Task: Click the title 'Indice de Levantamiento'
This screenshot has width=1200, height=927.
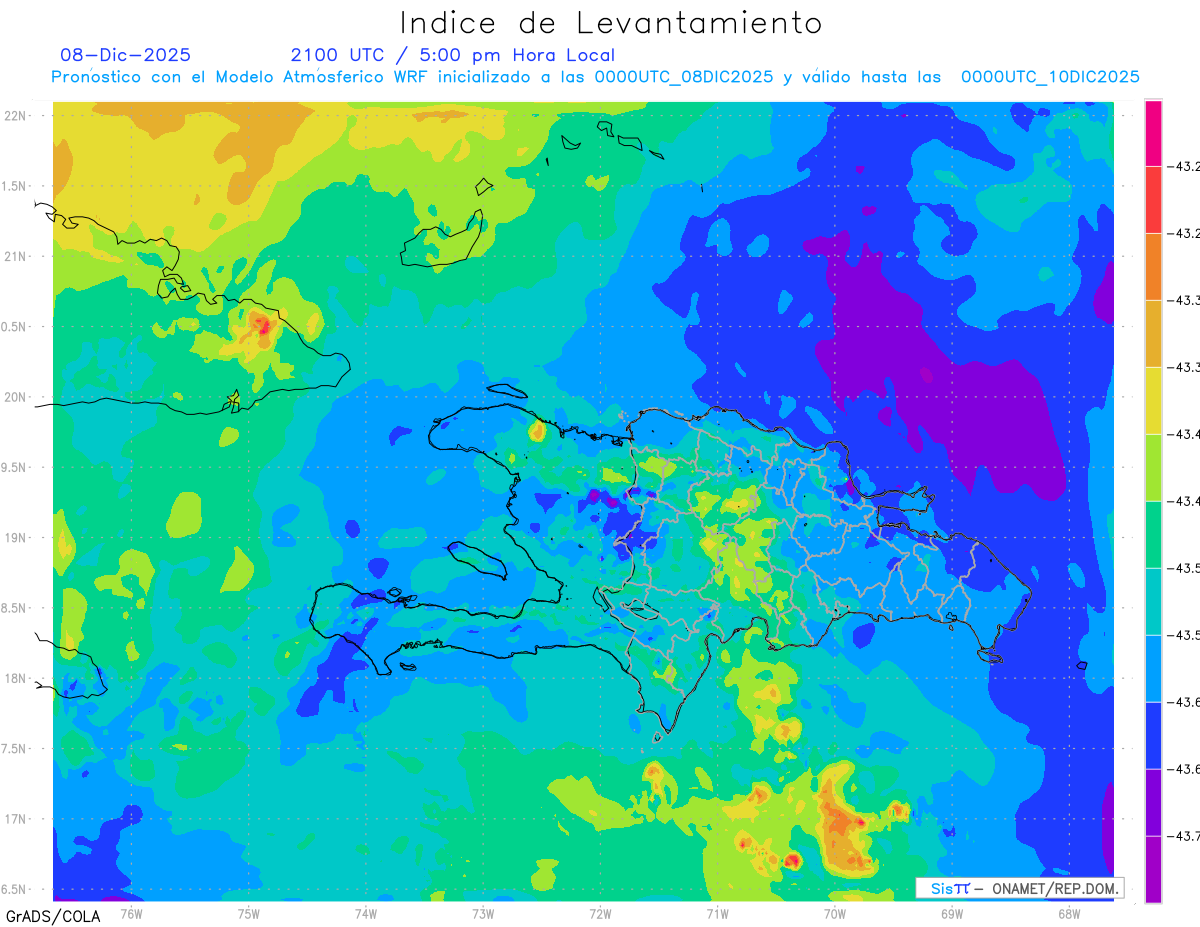Action: pyautogui.click(x=611, y=22)
